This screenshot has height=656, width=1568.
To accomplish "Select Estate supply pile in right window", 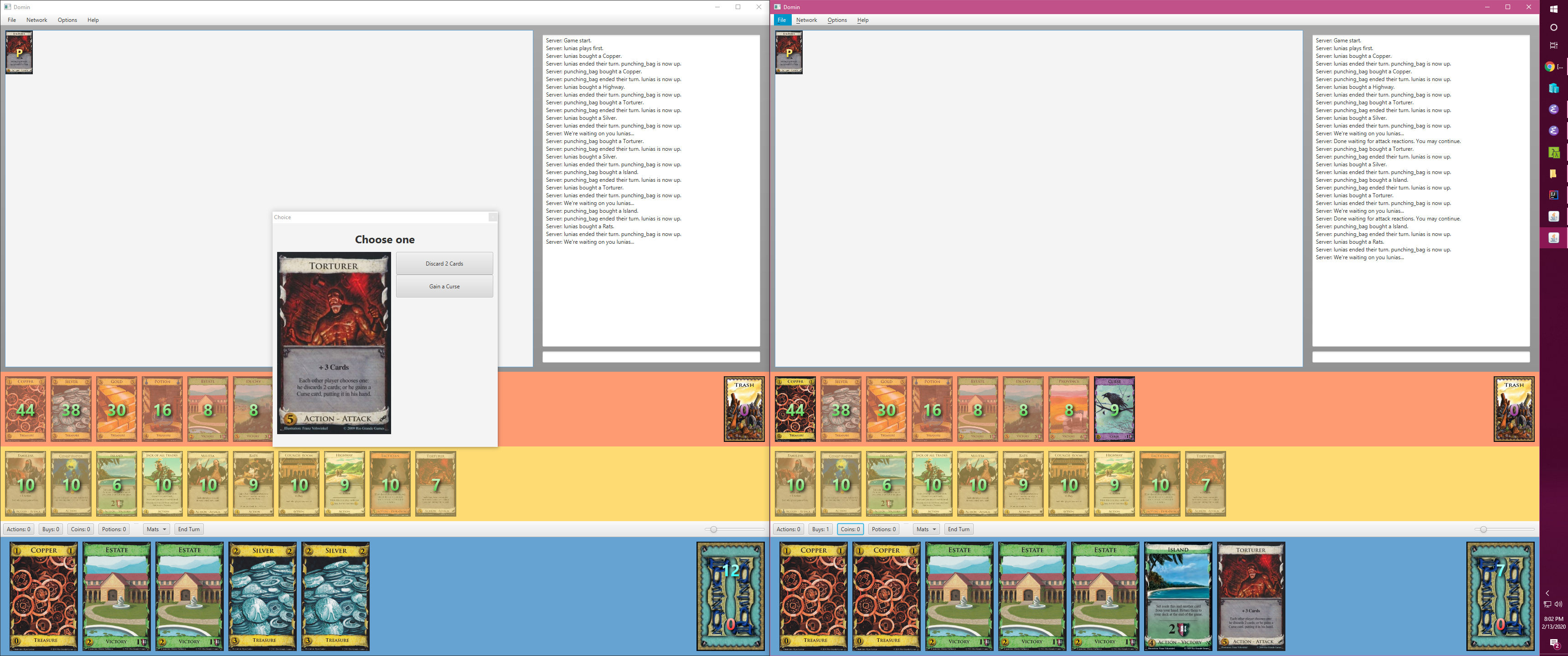I will coord(978,409).
